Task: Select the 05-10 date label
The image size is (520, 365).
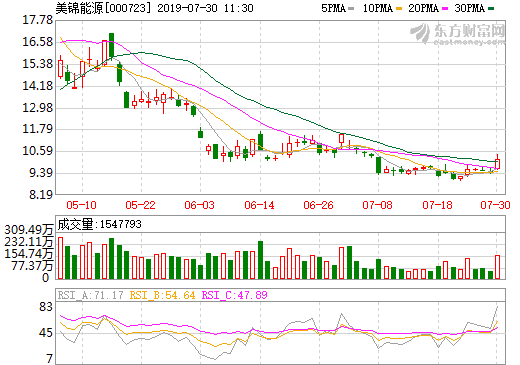Action: [x=81, y=205]
